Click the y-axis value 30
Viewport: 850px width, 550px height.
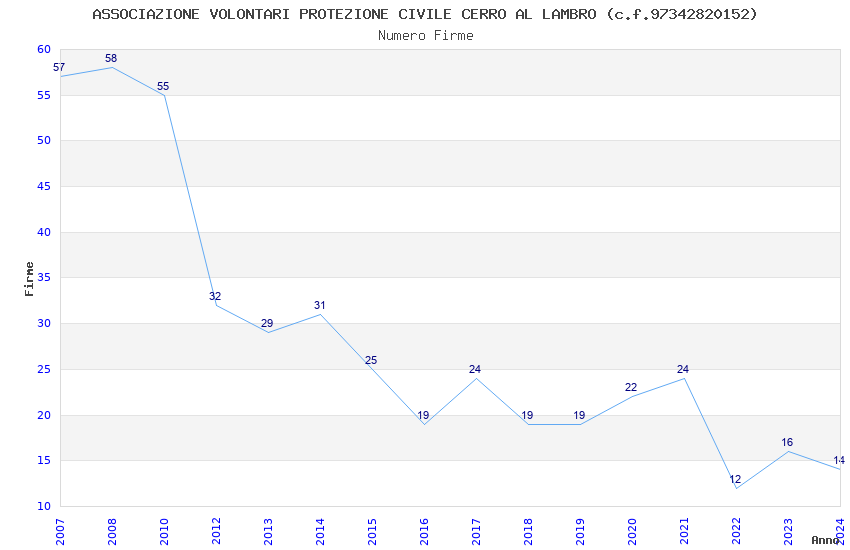[44, 323]
